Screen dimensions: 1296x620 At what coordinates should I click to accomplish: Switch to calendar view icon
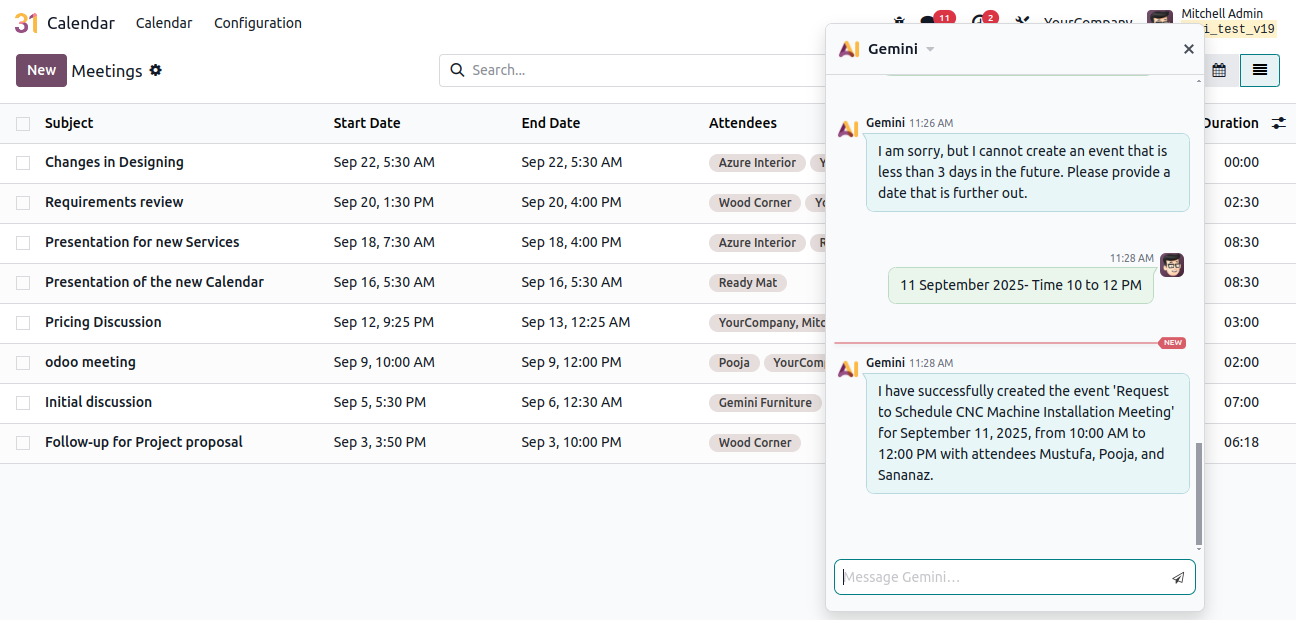tap(1219, 70)
